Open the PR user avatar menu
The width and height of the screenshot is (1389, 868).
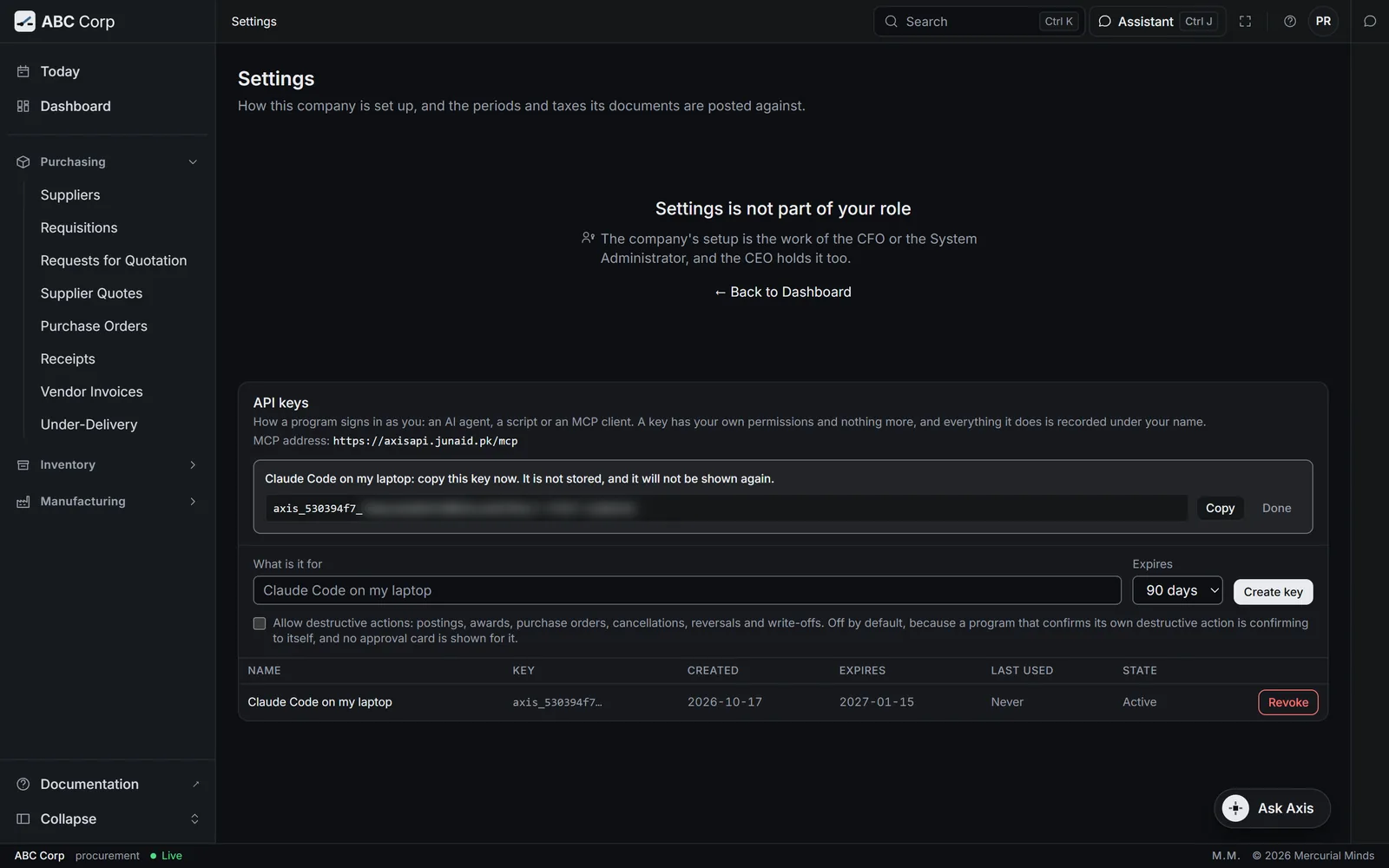(x=1323, y=22)
